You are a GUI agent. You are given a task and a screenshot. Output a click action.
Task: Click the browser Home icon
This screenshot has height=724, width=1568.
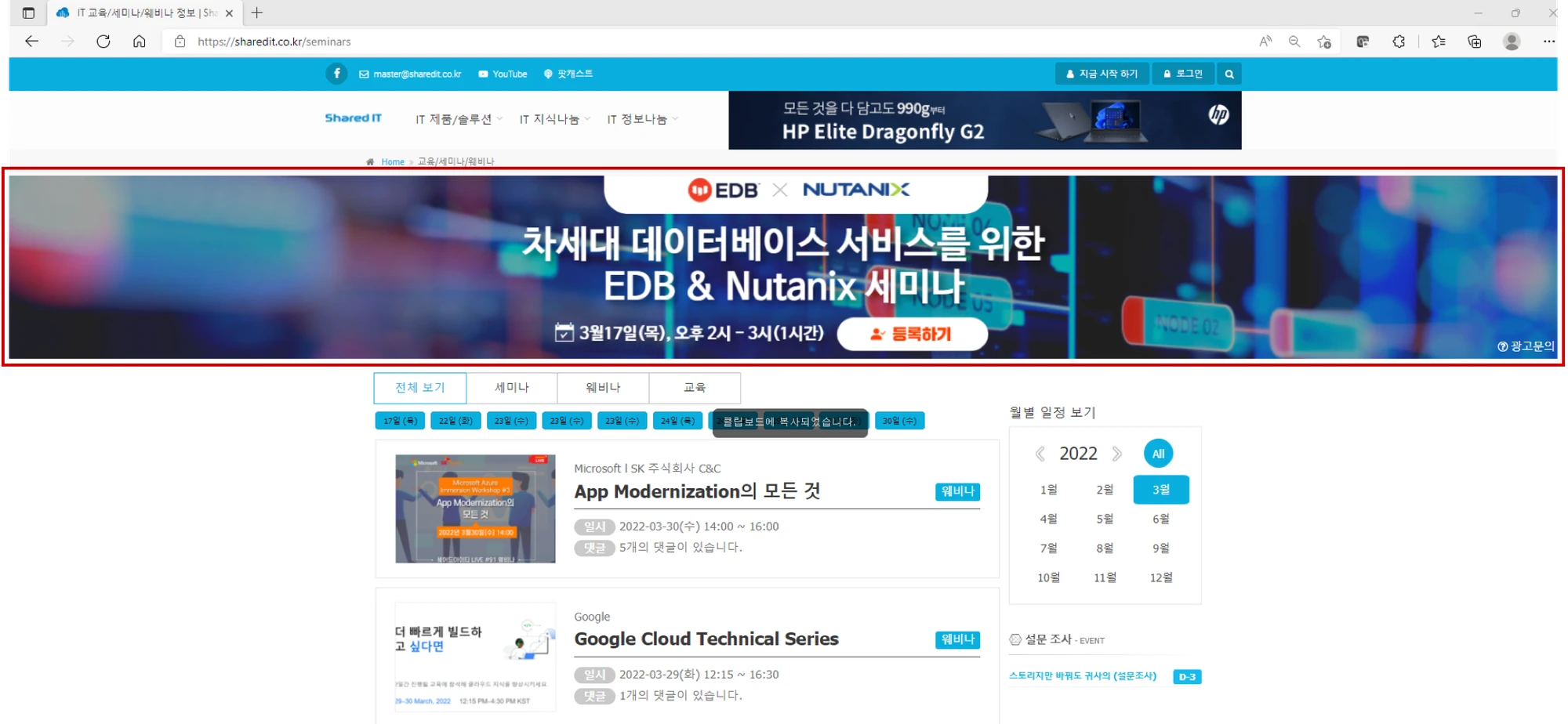pos(139,42)
